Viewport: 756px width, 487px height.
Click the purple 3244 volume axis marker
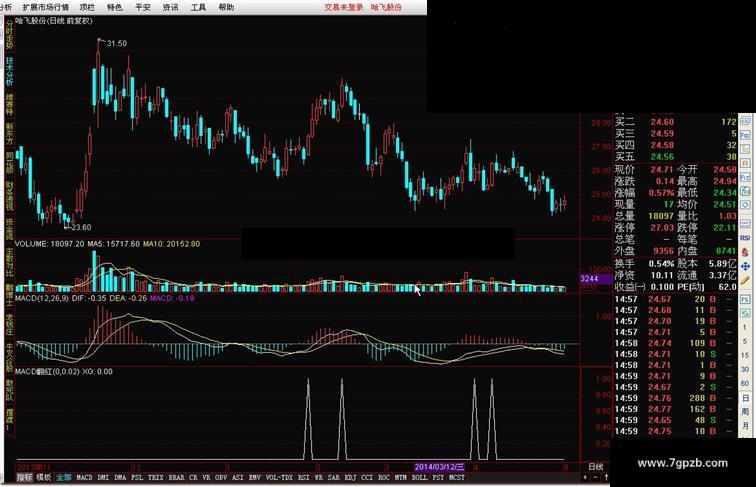596,279
